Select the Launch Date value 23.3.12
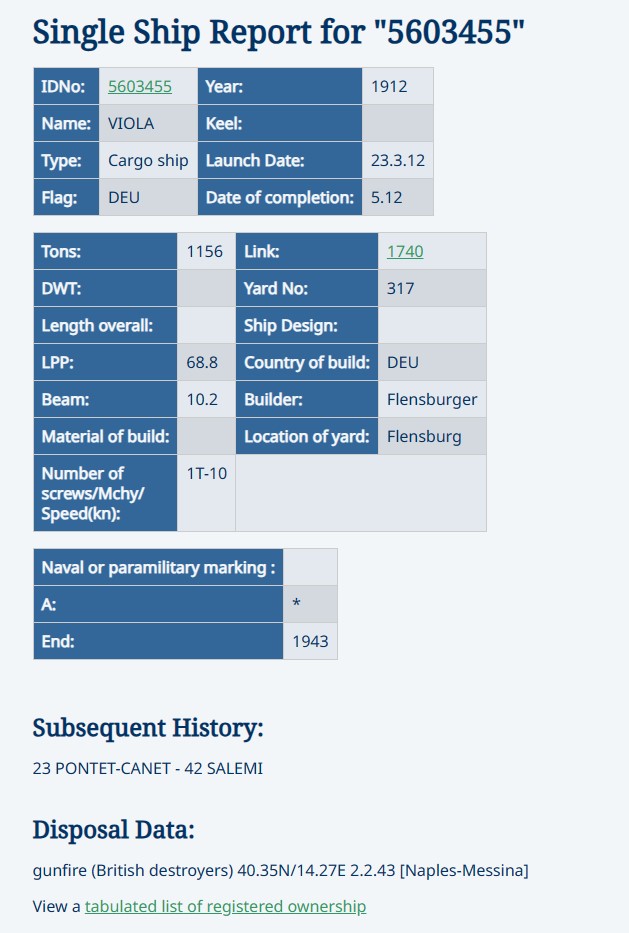629x933 pixels. [x=397, y=161]
